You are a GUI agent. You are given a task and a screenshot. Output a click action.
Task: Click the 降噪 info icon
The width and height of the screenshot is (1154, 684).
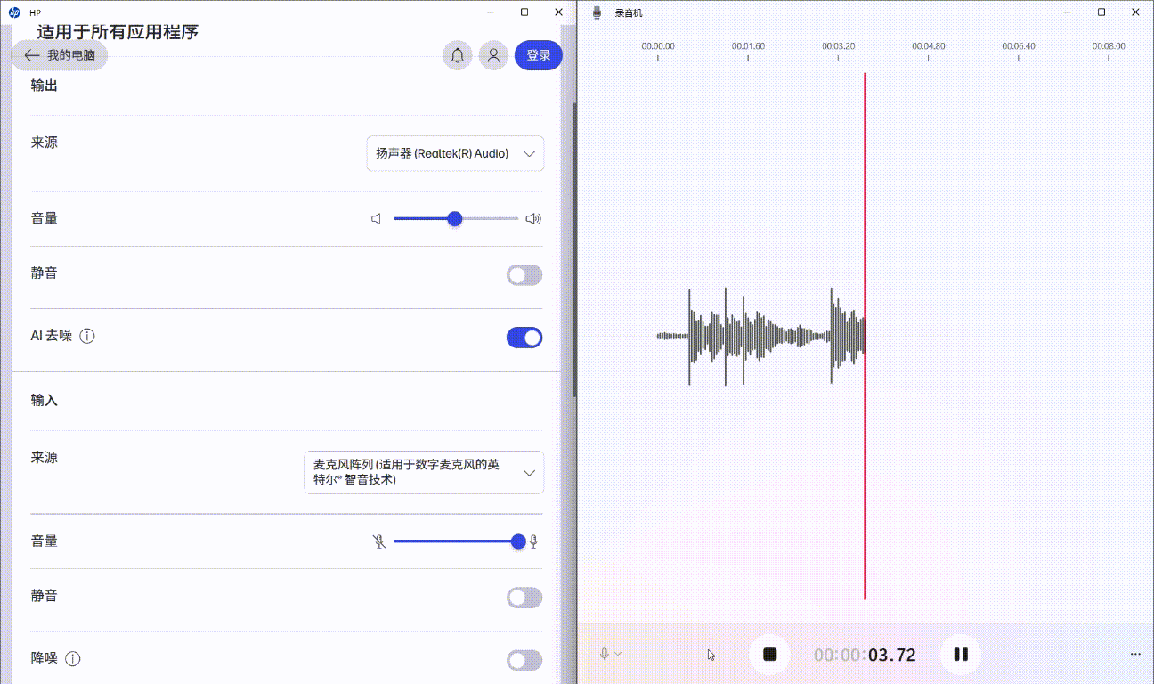click(x=72, y=659)
